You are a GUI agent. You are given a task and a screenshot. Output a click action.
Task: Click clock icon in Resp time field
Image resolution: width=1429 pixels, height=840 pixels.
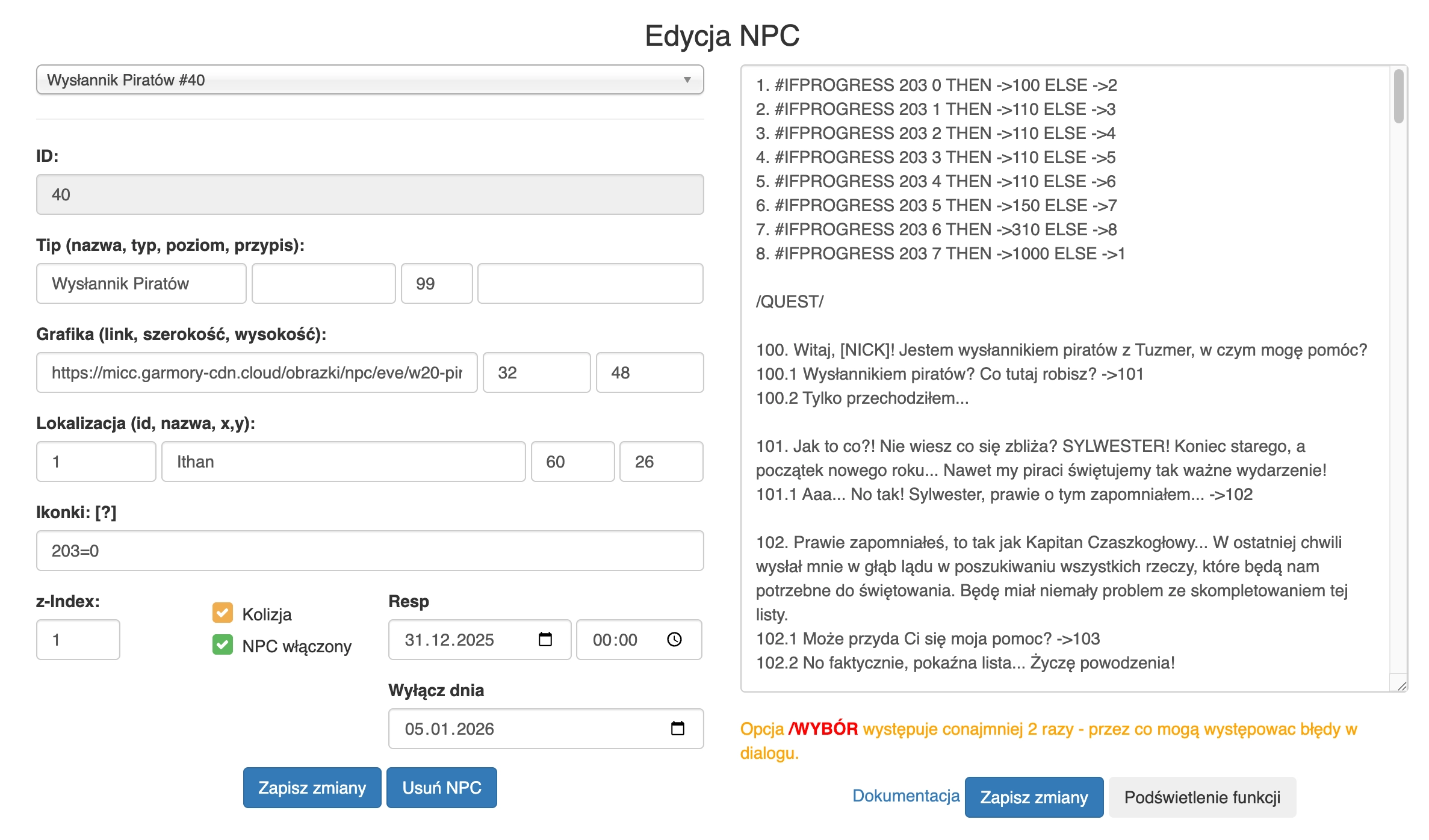pyautogui.click(x=674, y=639)
